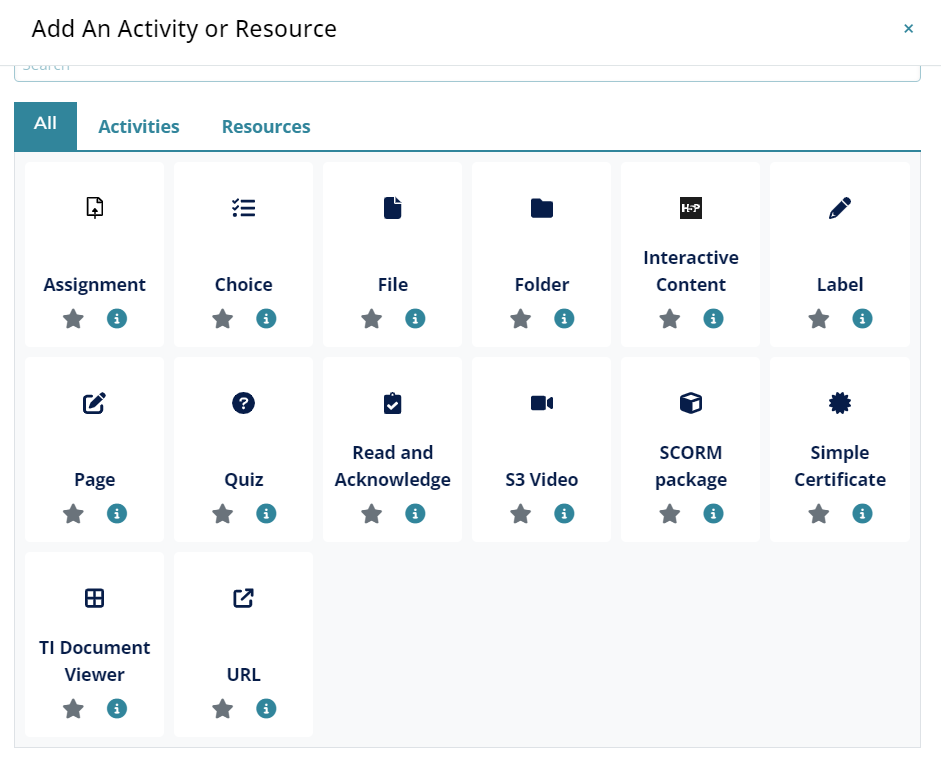Screen dimensions: 941x765
Task: Show info for the File resource
Action: 415,319
